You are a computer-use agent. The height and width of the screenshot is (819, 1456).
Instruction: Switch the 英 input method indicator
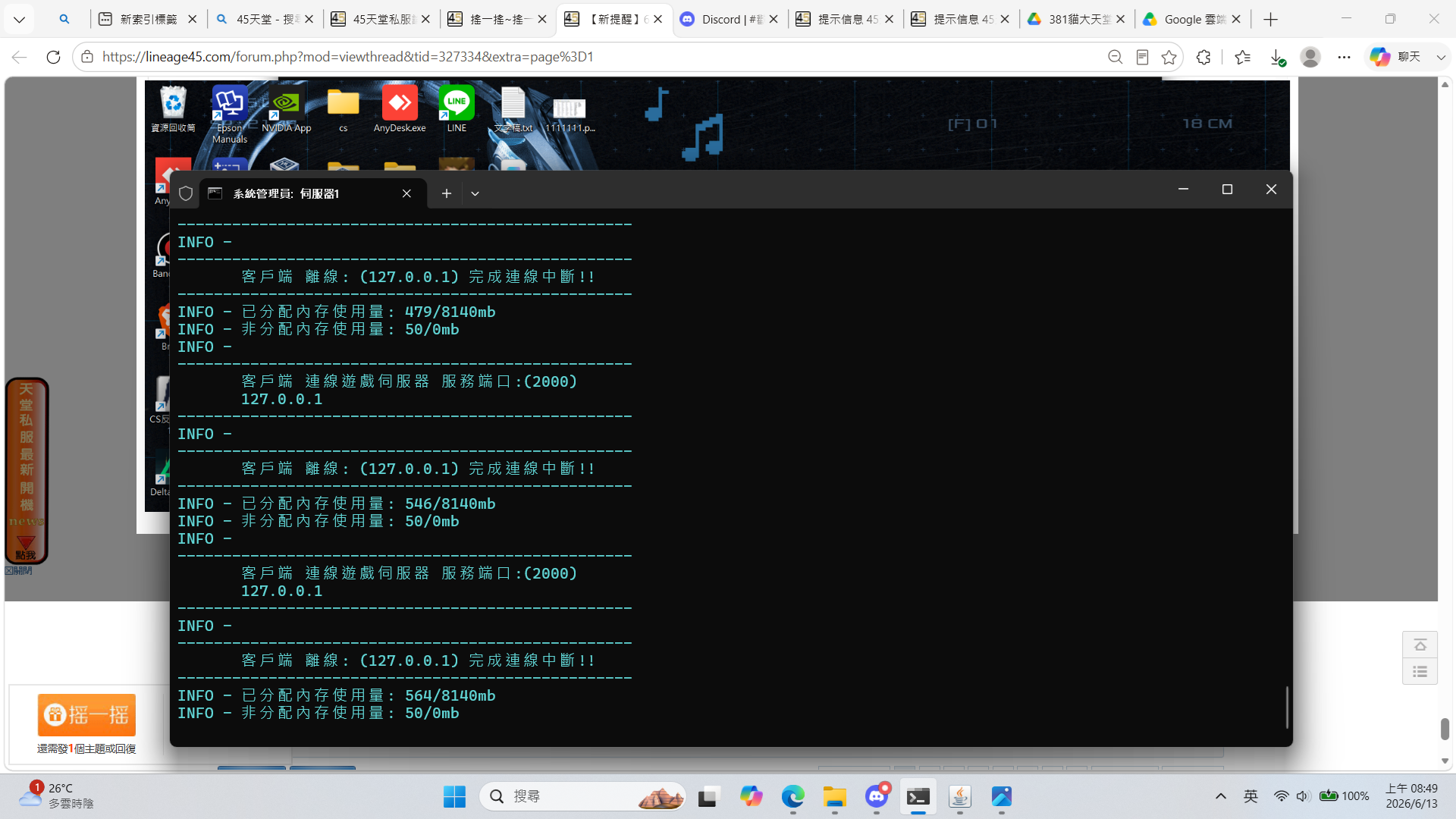(x=1250, y=796)
